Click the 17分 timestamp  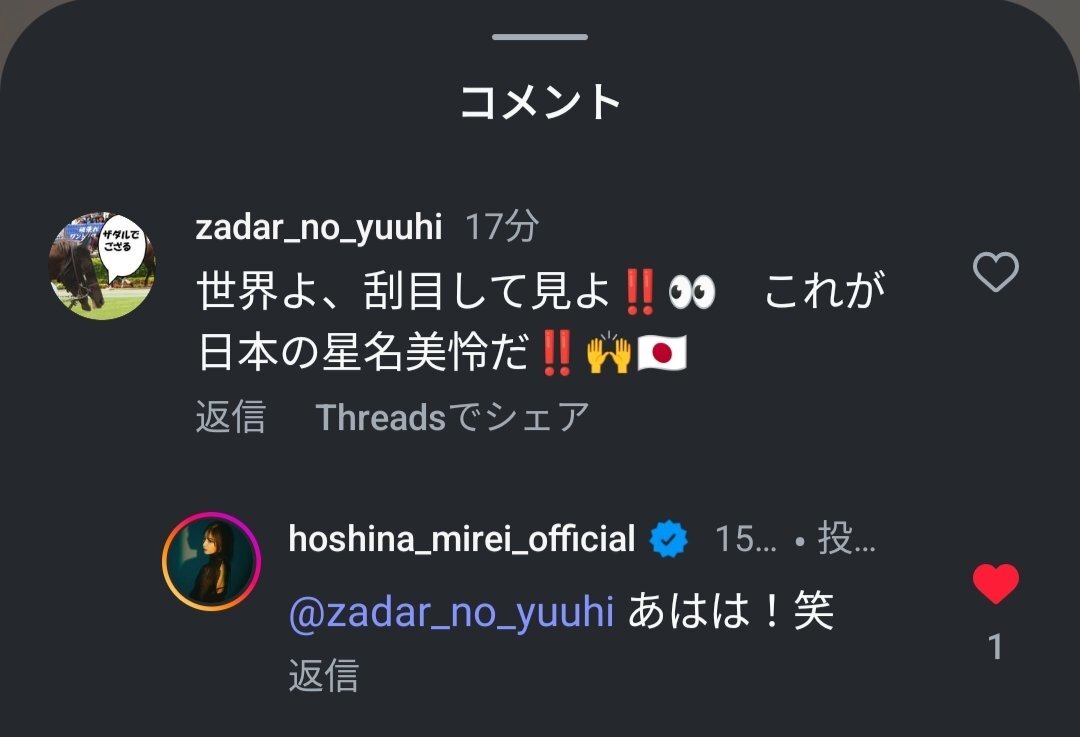[501, 227]
